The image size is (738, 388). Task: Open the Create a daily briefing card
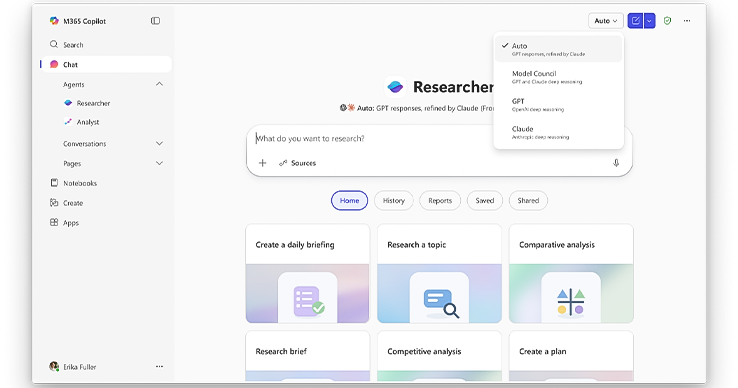click(x=307, y=274)
